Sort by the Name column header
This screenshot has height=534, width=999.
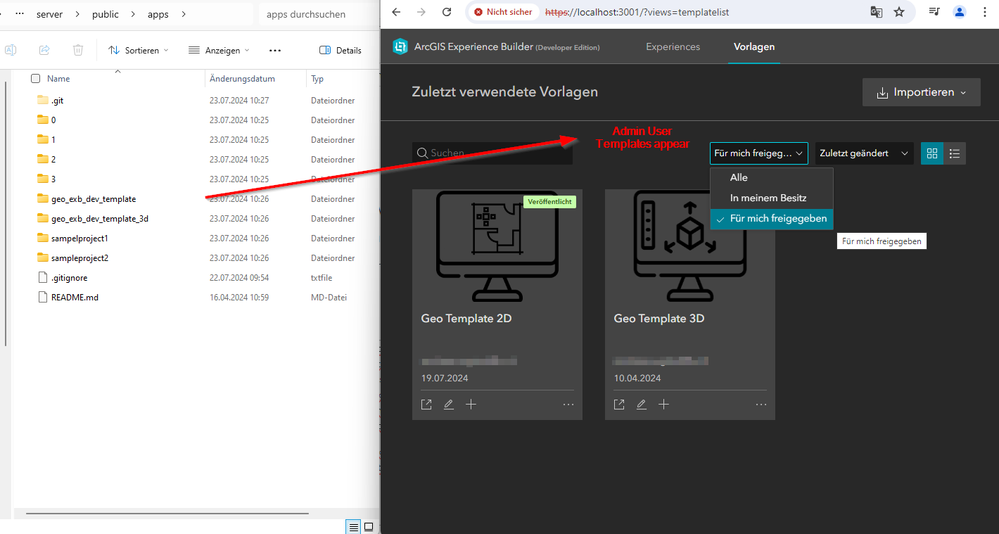pos(59,79)
